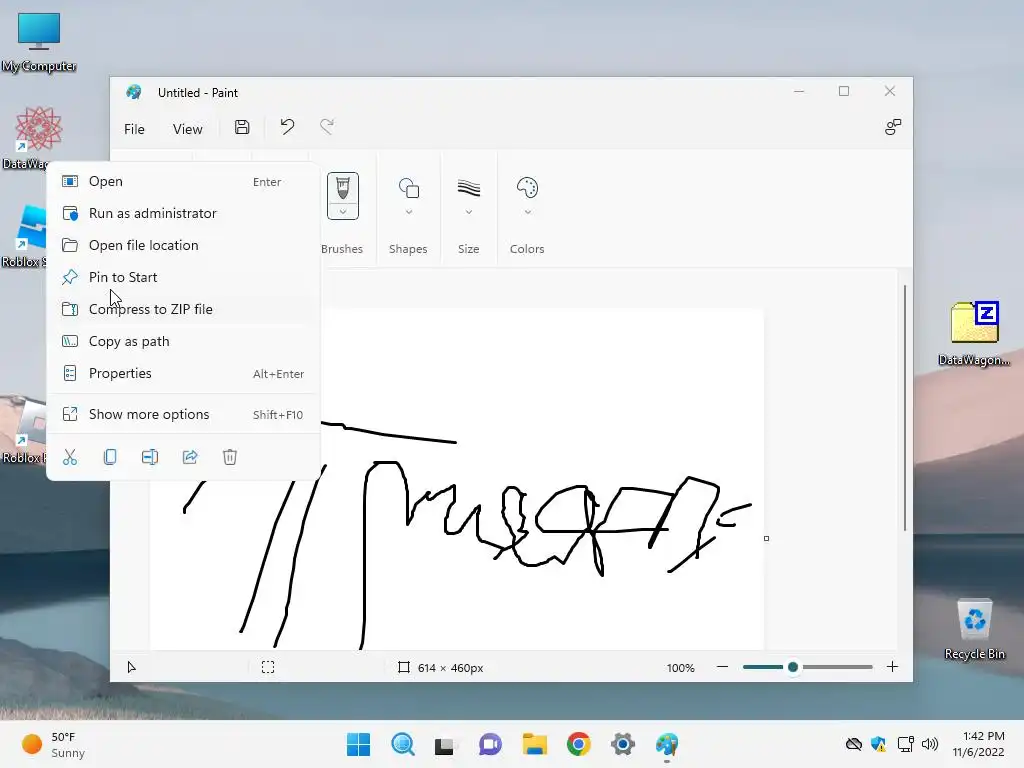This screenshot has width=1024, height=768.
Task: Open taskbar Search
Action: [402, 744]
